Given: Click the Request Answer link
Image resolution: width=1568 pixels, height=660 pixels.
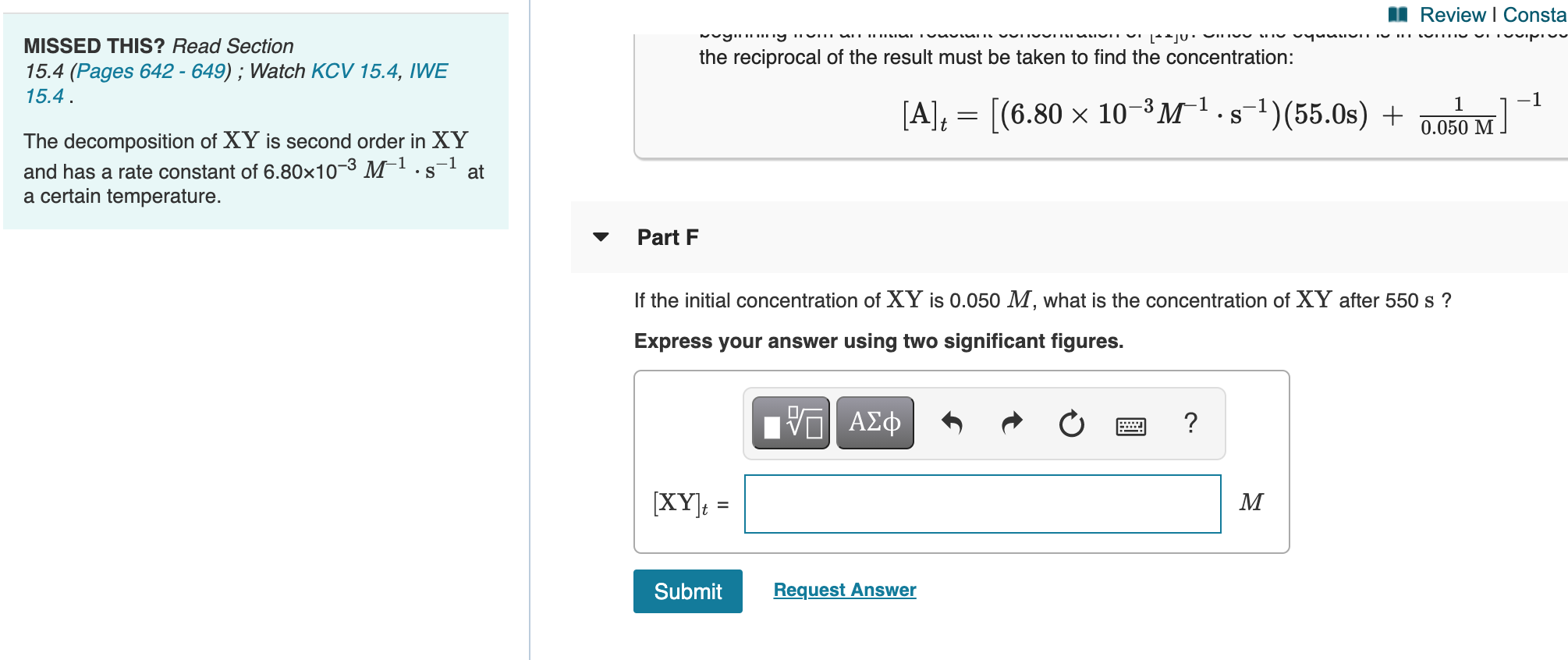Looking at the screenshot, I should coord(844,590).
